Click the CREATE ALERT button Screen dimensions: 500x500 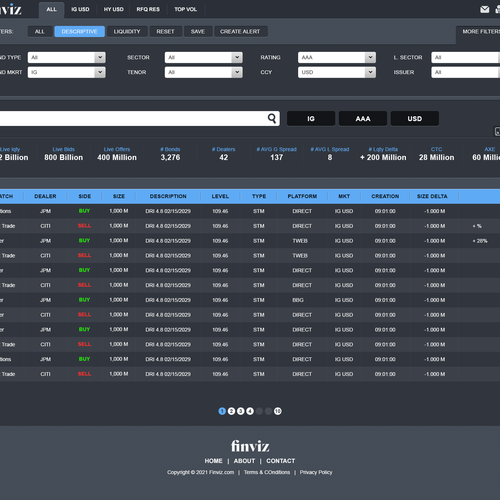pos(240,32)
